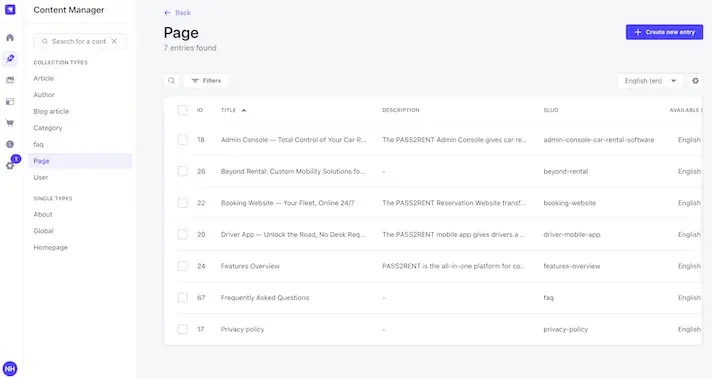Open Settings gear with notification badge
Screen dimensions: 712x379
click(10, 166)
